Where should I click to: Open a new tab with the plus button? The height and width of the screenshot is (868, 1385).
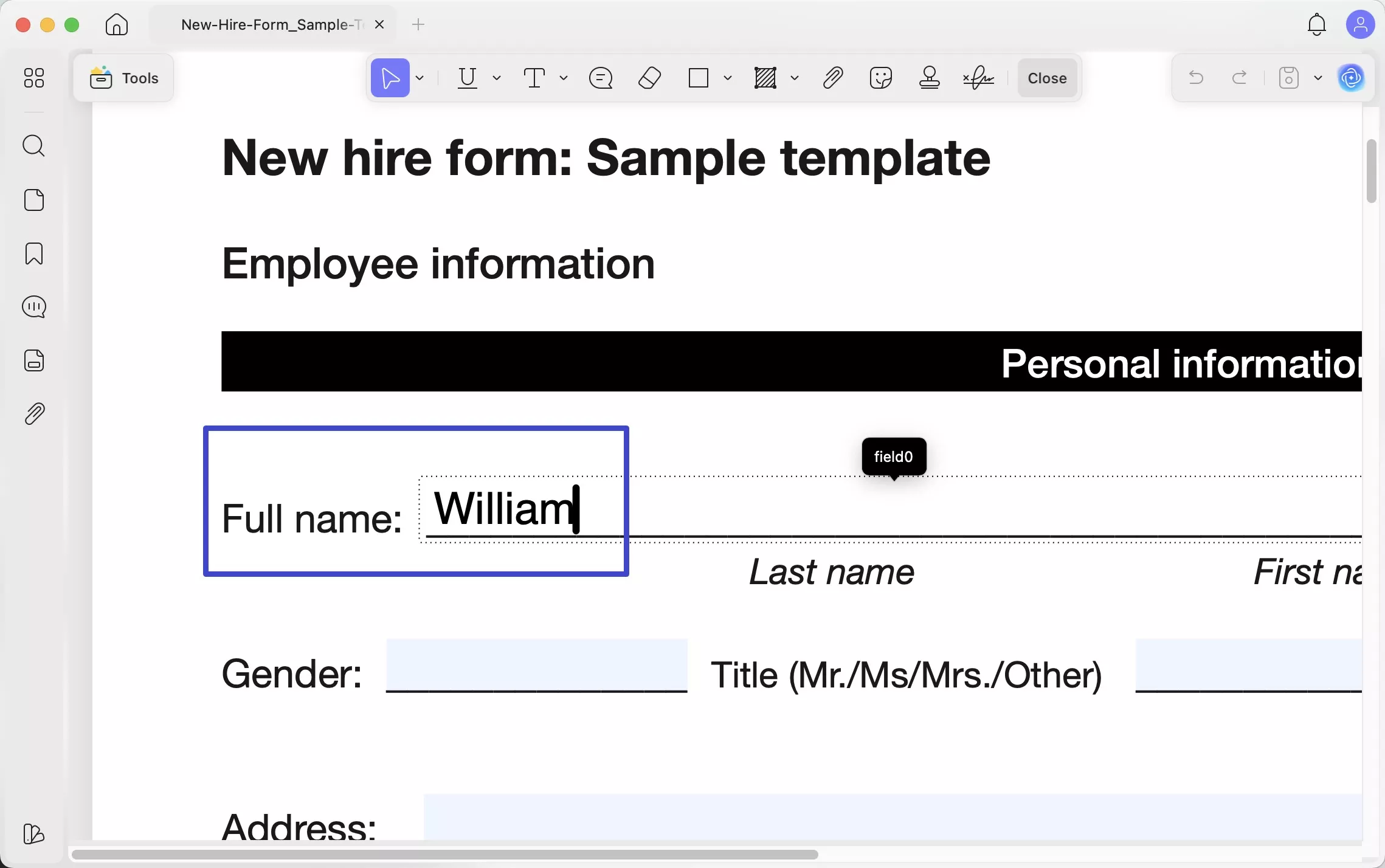click(x=418, y=24)
